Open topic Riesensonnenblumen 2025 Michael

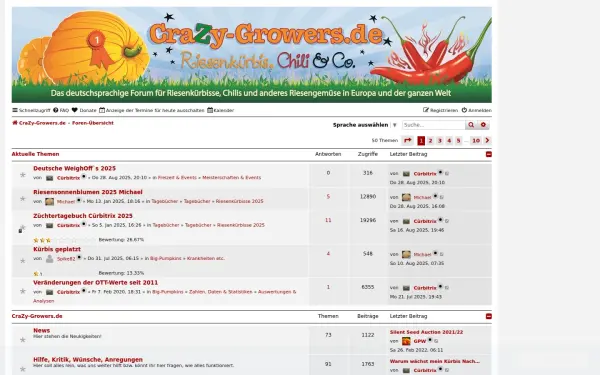[x=88, y=192]
